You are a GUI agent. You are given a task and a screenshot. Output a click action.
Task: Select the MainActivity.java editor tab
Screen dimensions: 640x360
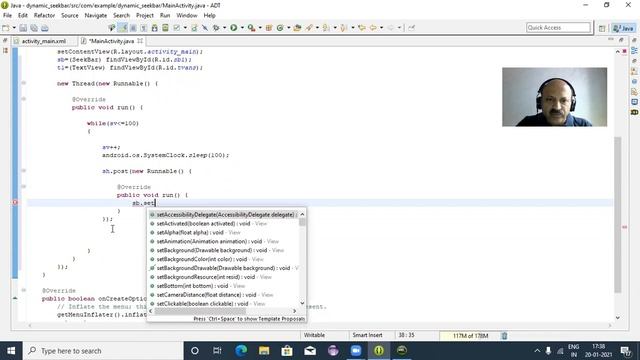click(x=111, y=41)
